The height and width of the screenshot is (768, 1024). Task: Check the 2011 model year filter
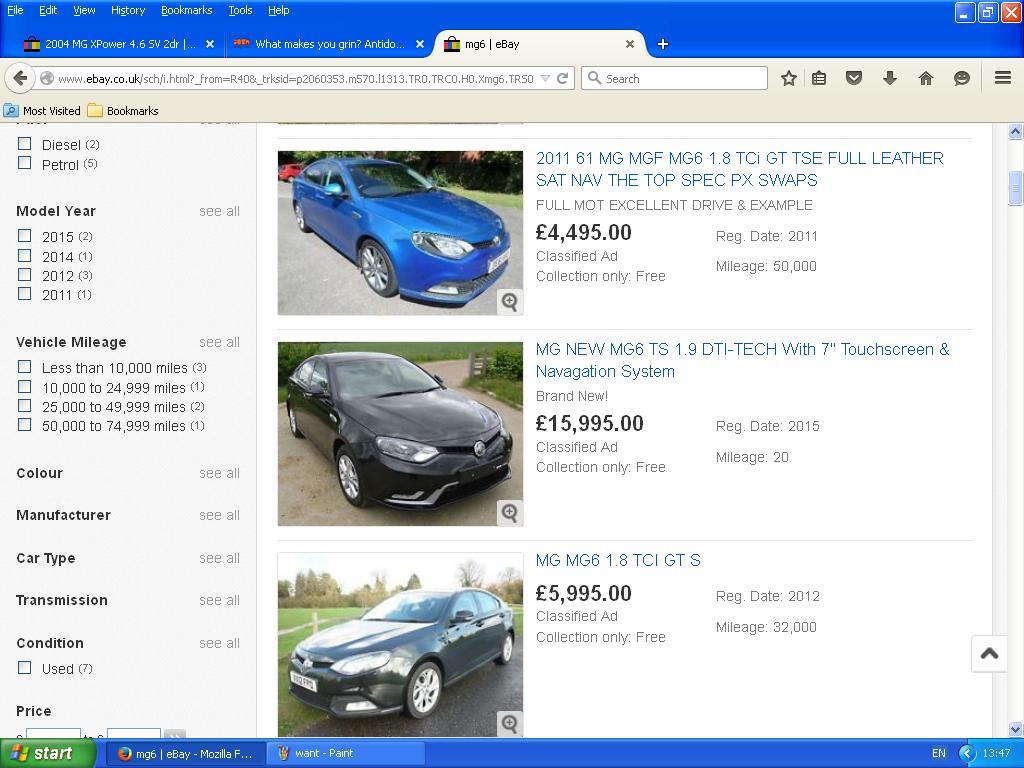point(25,293)
